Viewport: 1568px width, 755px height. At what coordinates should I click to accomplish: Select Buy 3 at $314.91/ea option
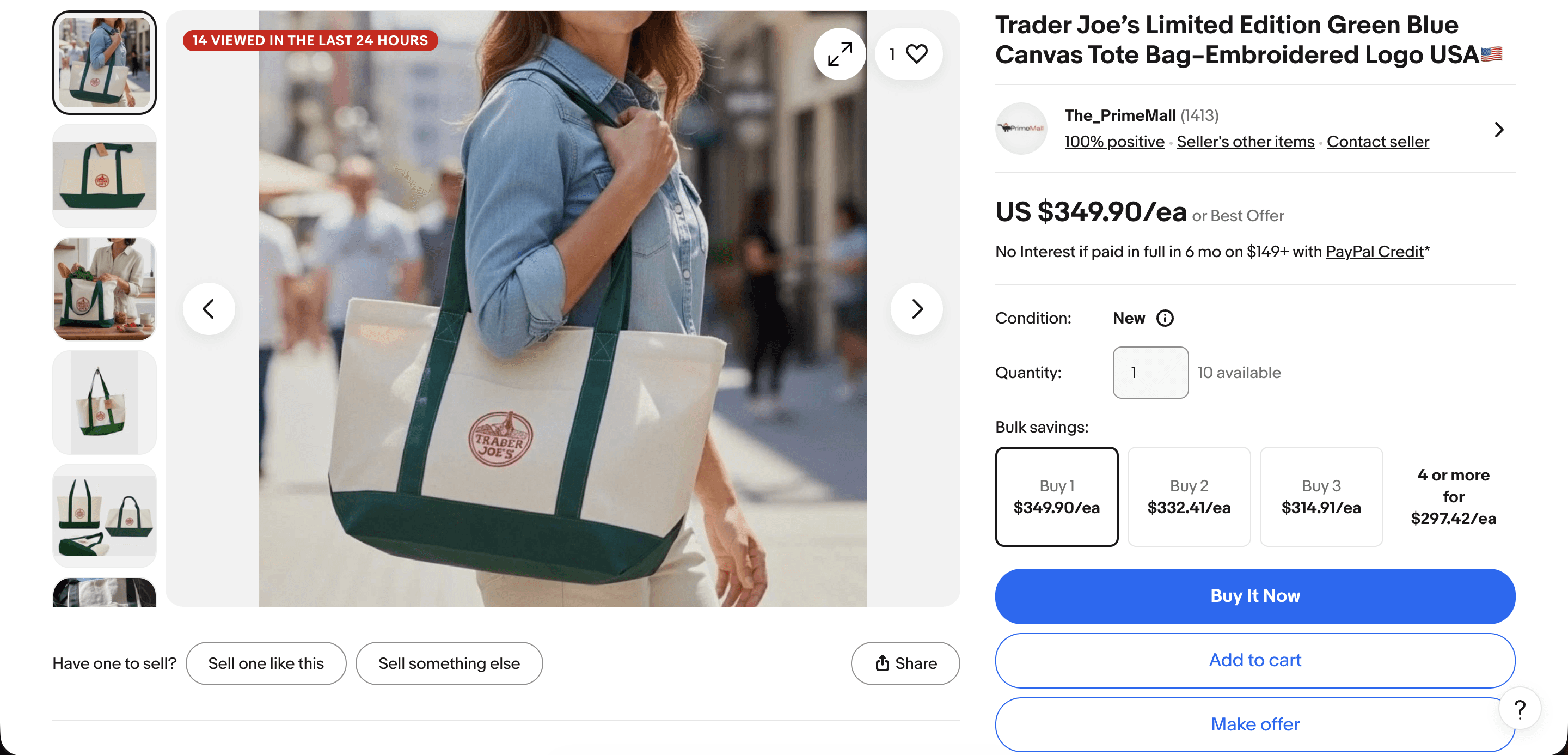[1321, 497]
